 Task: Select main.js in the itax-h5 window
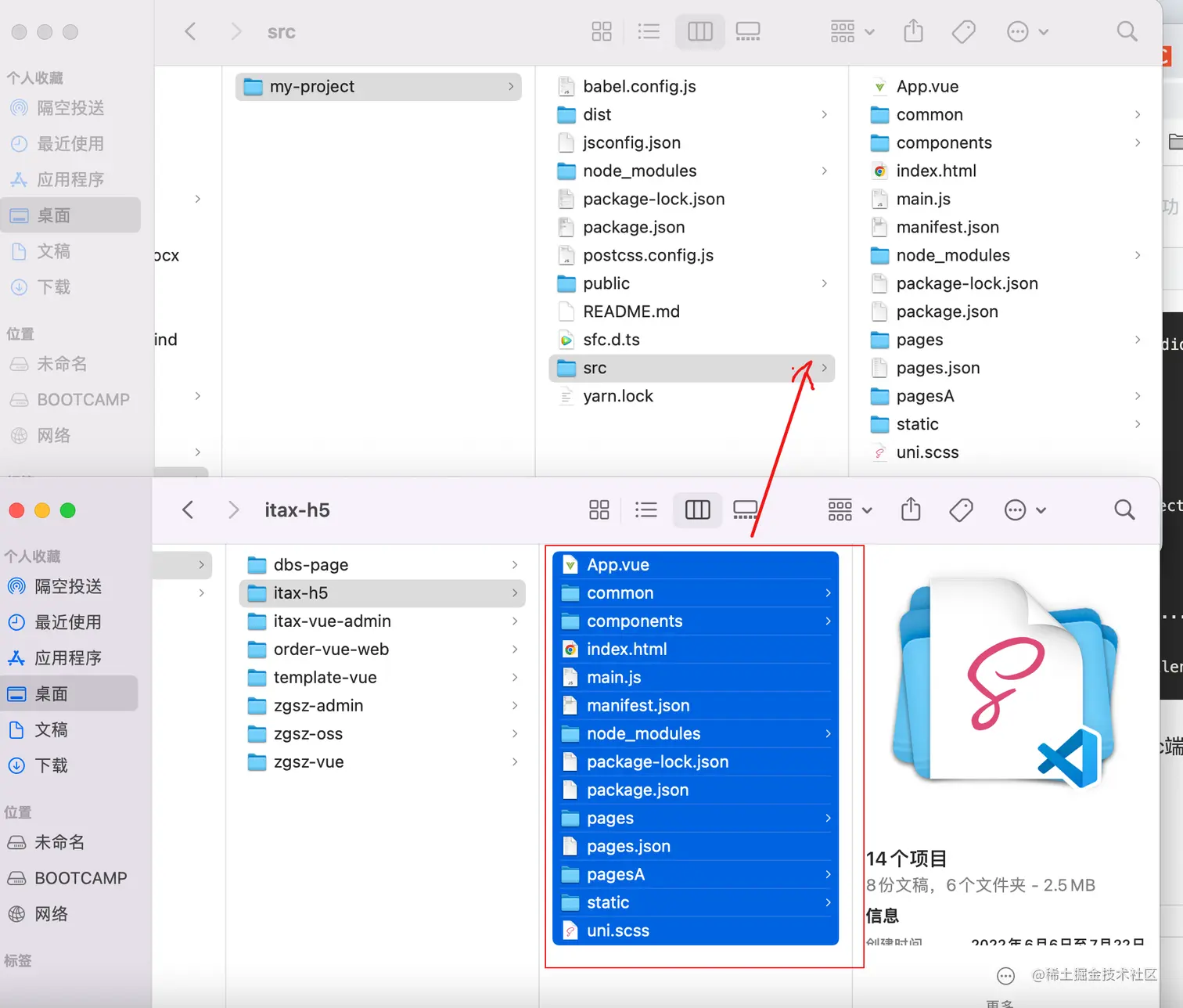coord(696,677)
